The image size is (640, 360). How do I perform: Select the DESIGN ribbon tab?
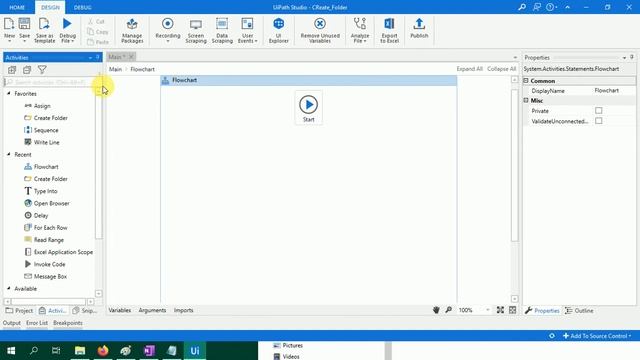click(x=50, y=7)
